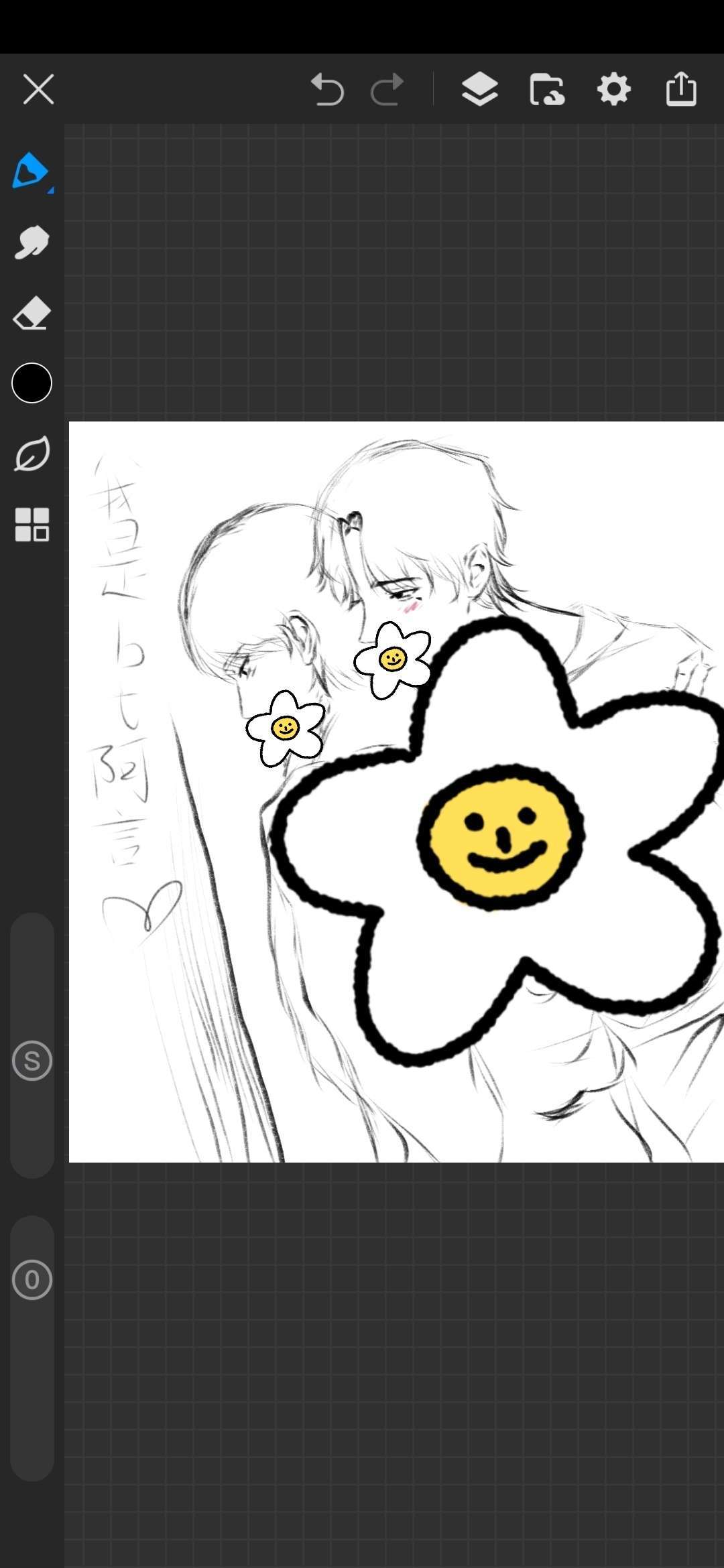This screenshot has height=1568, width=724.
Task: Select the Brush tool
Action: [x=29, y=170]
